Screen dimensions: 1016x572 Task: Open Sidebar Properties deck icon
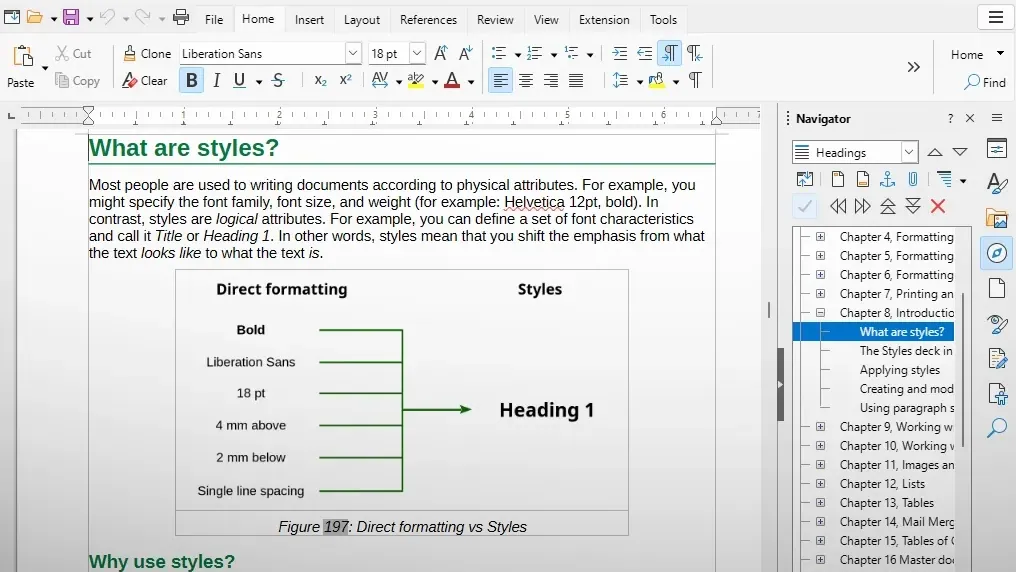(x=997, y=148)
